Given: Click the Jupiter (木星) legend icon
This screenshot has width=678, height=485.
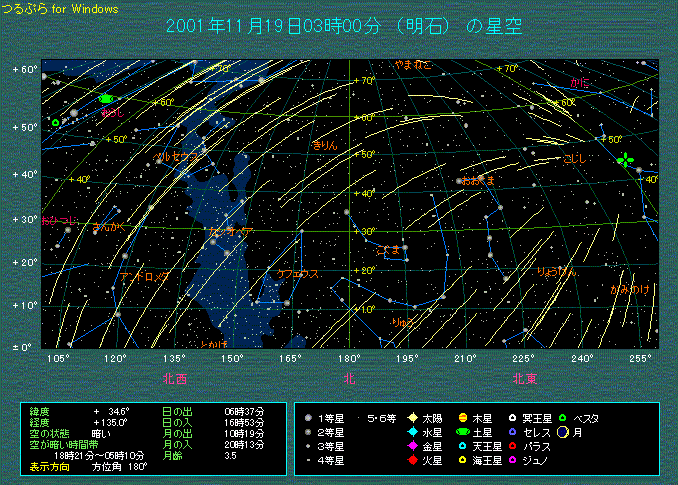Looking at the screenshot, I should (463, 417).
